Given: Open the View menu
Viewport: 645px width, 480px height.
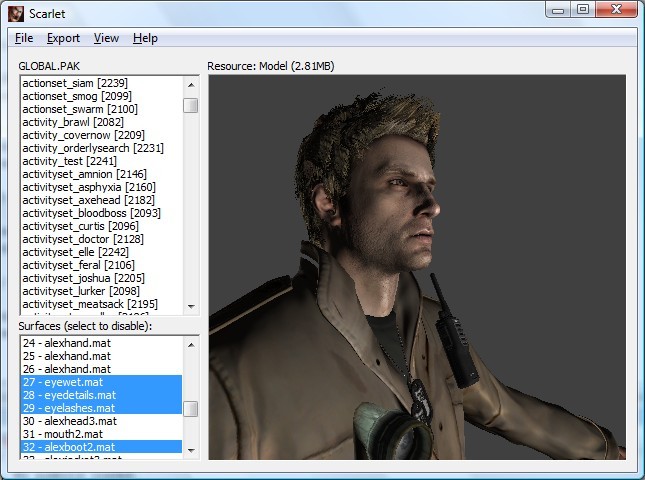Looking at the screenshot, I should (x=106, y=38).
